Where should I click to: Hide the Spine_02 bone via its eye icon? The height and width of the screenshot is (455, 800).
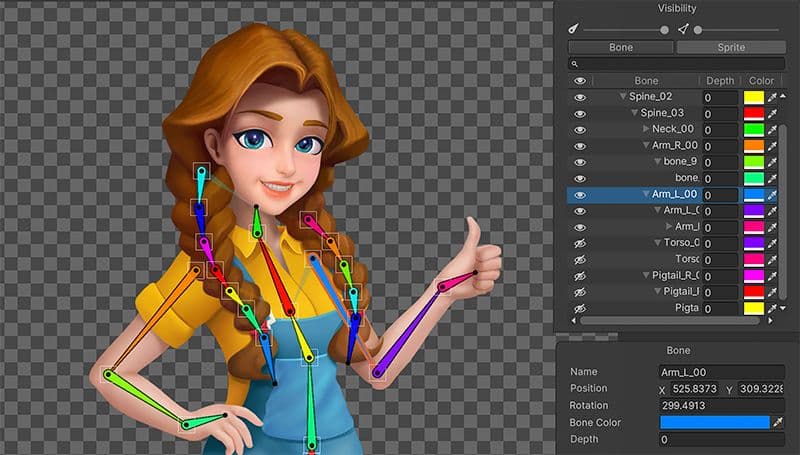coord(579,97)
